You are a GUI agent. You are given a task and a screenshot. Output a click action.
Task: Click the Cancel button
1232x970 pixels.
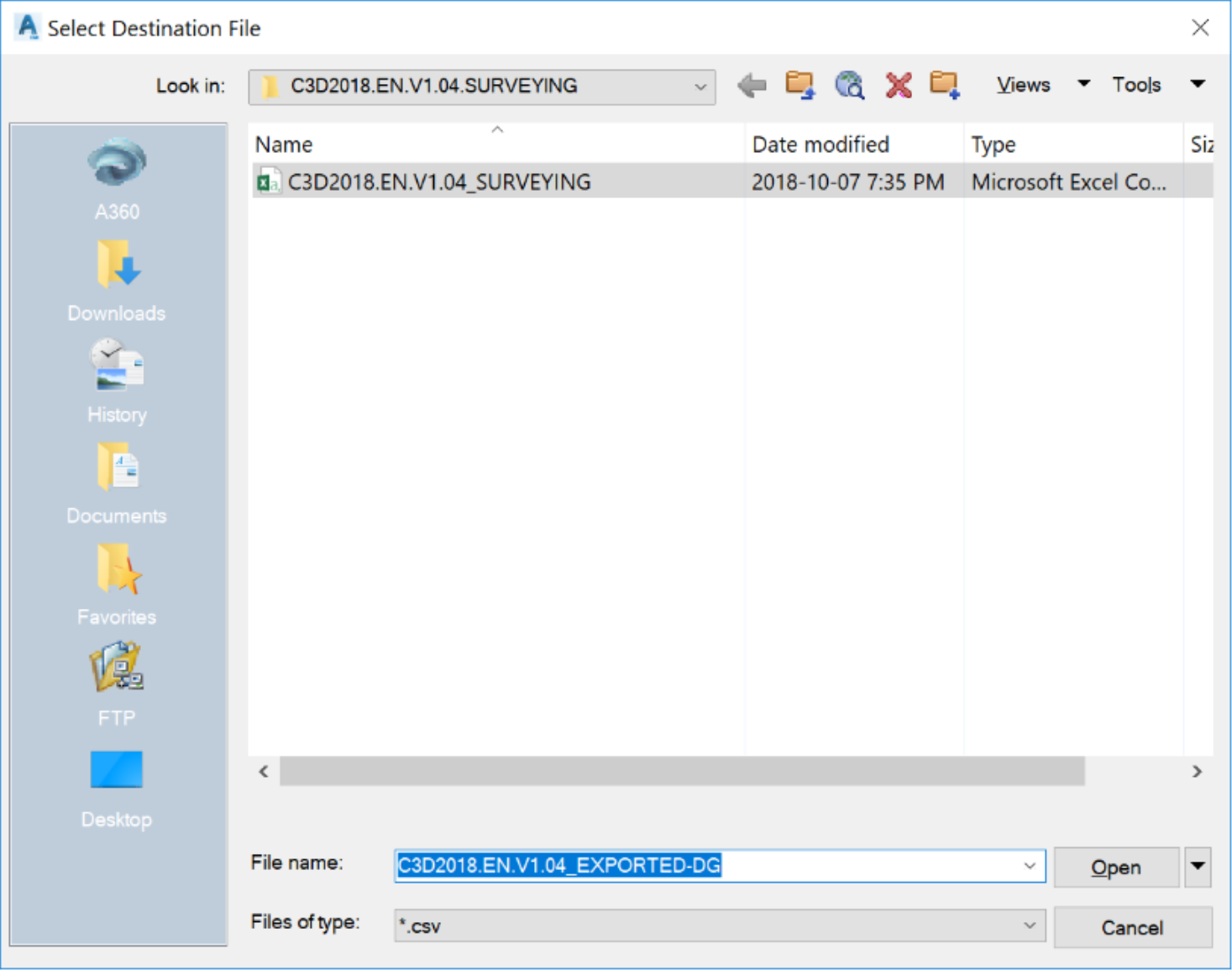(x=1132, y=927)
